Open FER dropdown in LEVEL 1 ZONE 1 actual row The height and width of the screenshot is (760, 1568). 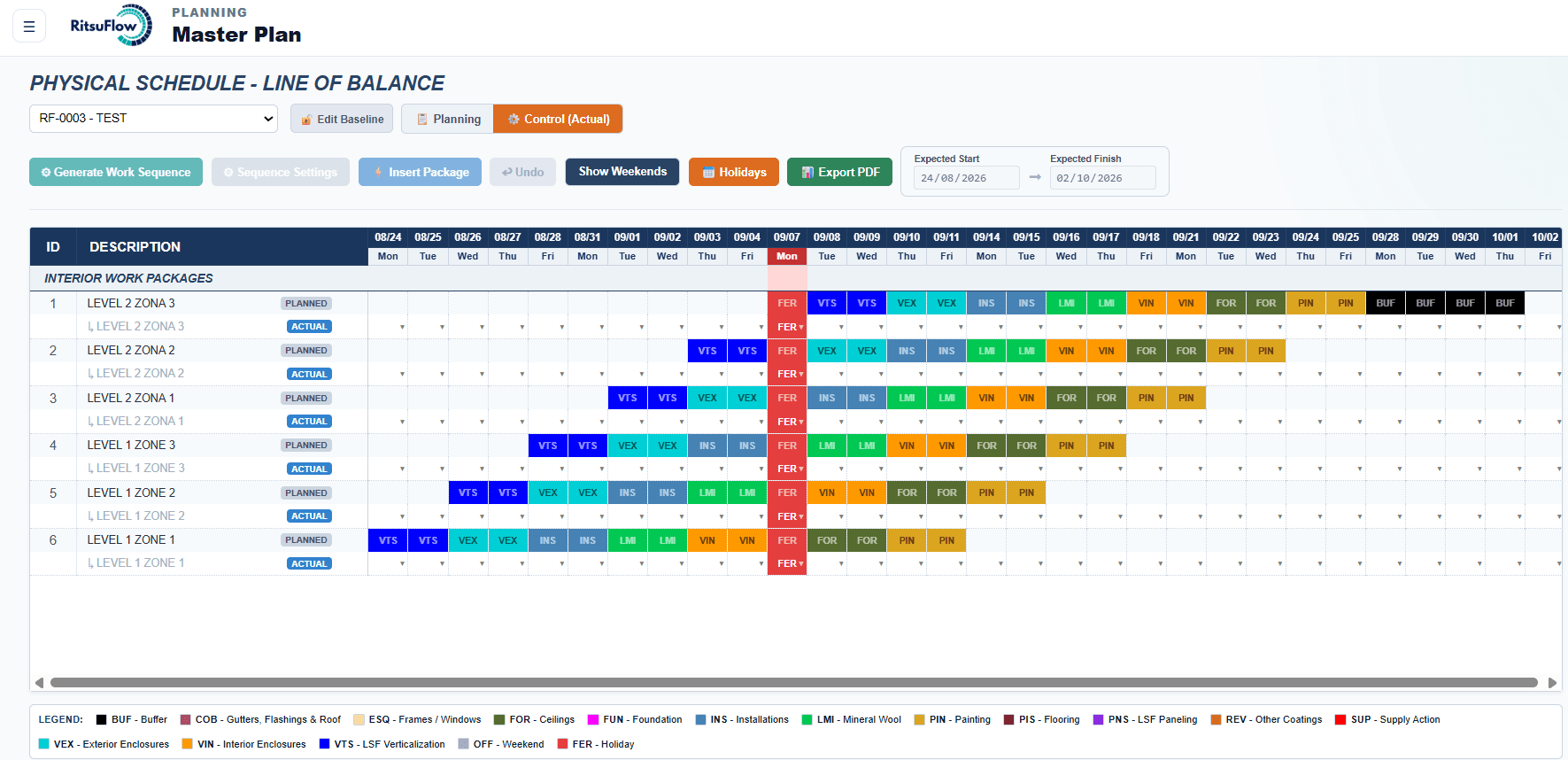pyautogui.click(x=787, y=563)
